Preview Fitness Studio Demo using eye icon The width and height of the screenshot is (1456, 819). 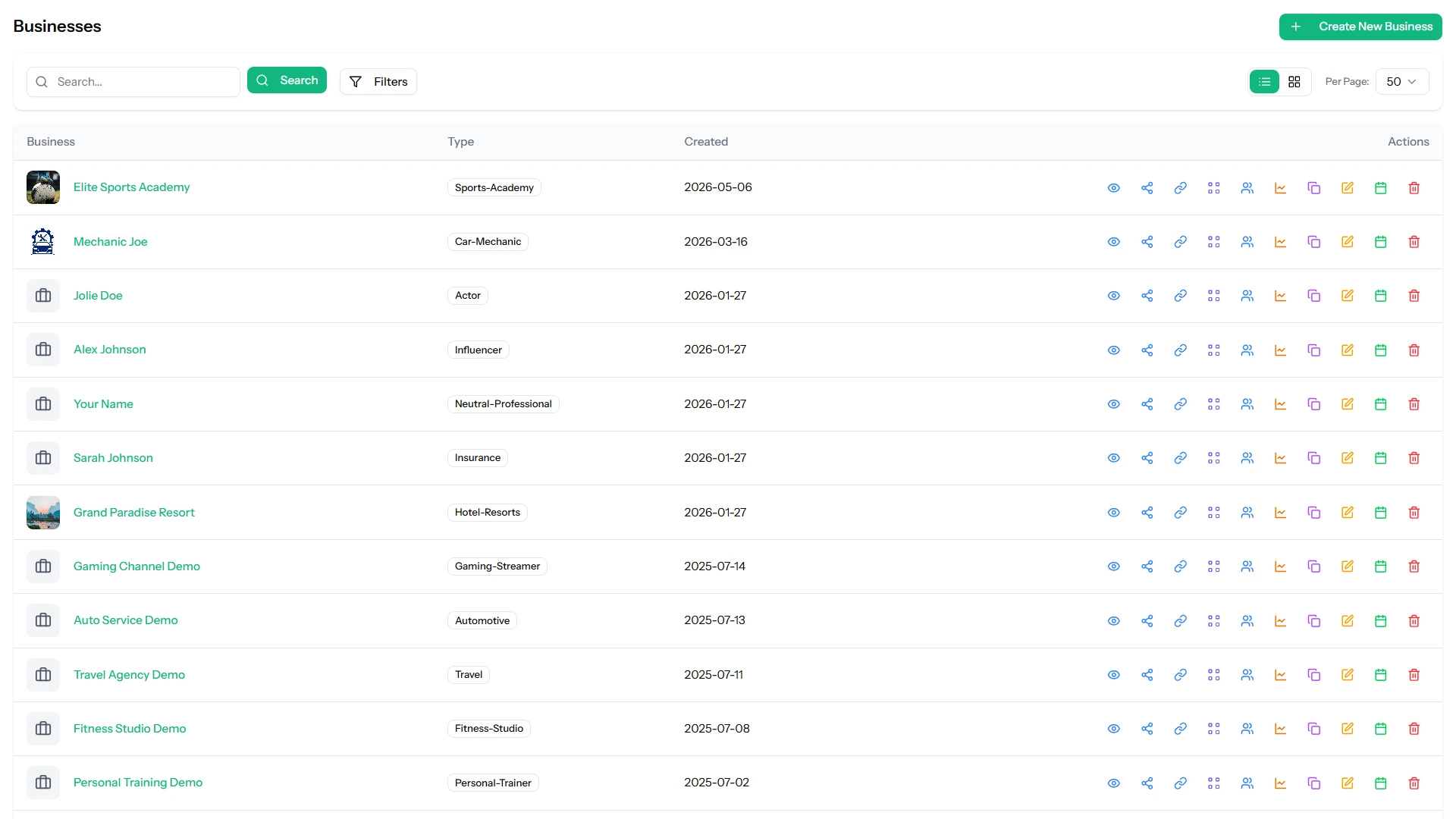(1113, 729)
